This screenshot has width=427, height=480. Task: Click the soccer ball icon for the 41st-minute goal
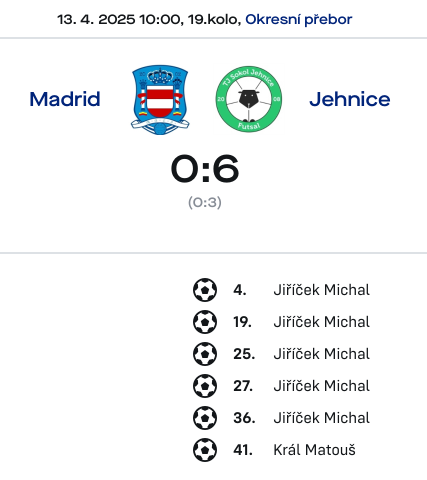pos(205,450)
